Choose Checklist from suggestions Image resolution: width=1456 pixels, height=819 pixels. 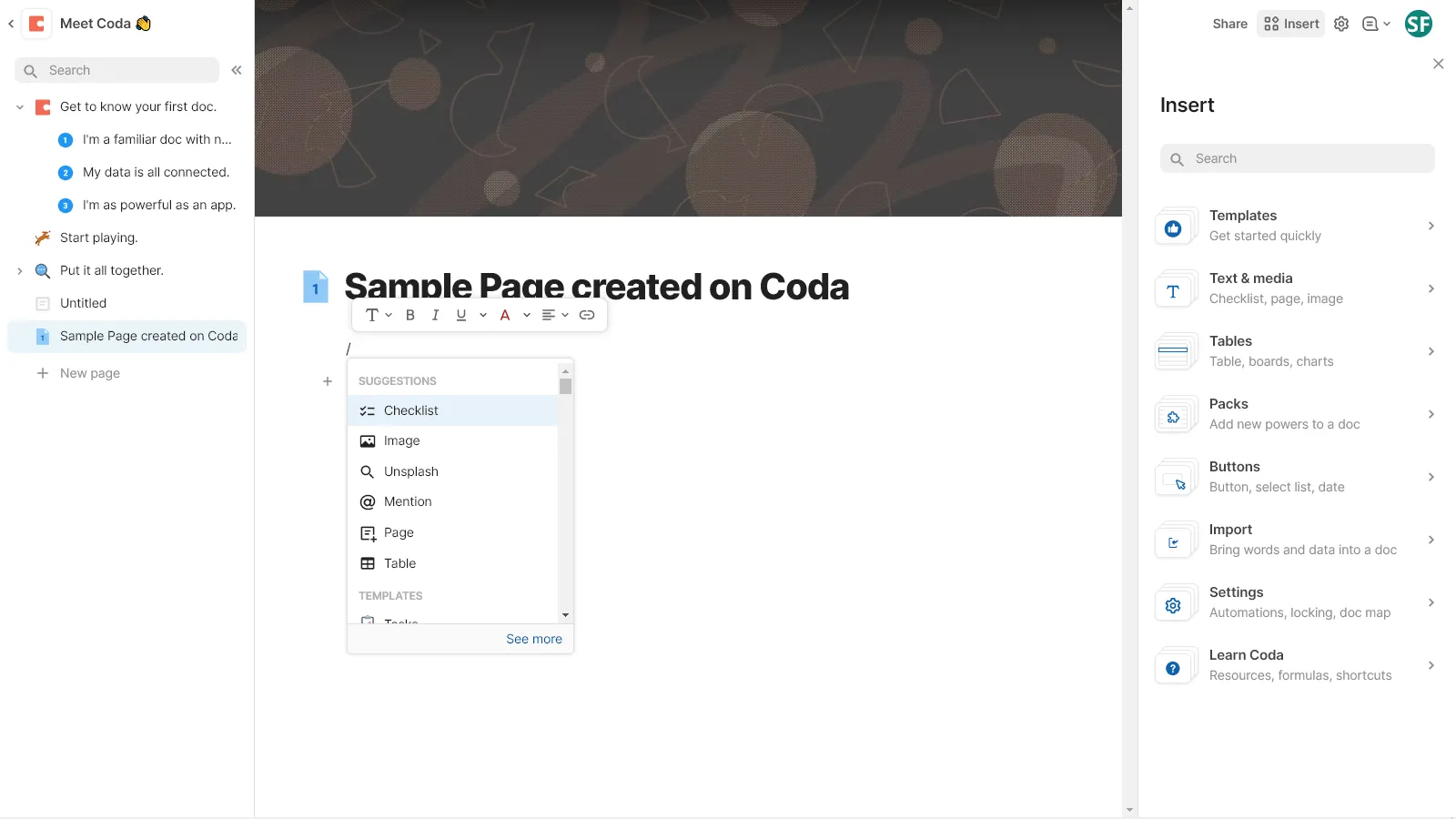pos(452,410)
